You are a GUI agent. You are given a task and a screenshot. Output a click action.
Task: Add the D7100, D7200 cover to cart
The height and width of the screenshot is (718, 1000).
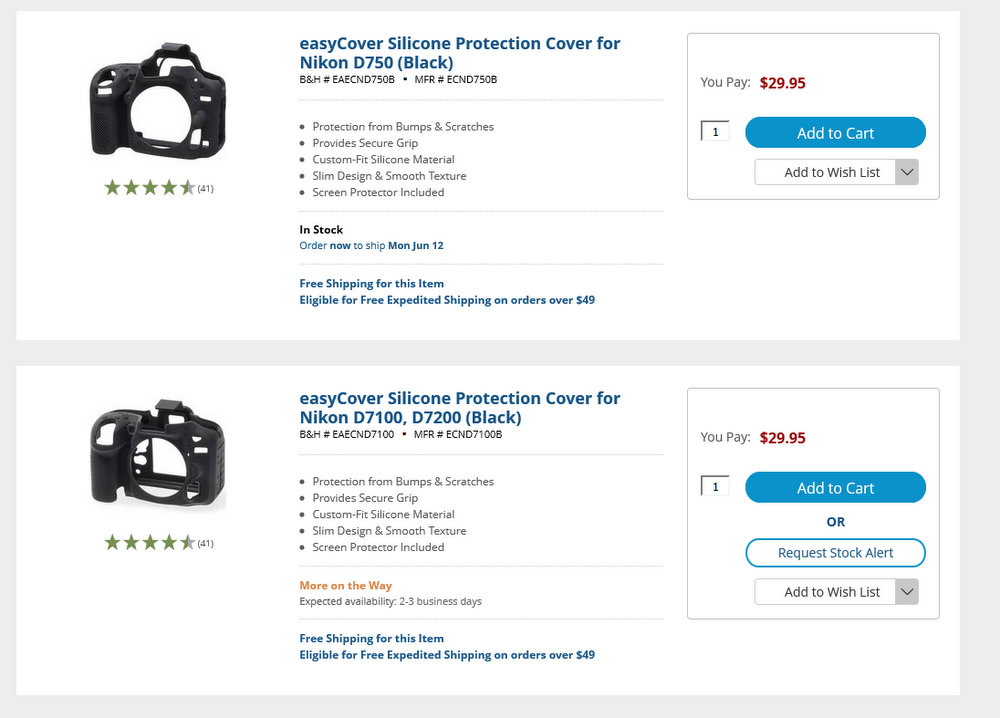pos(835,488)
